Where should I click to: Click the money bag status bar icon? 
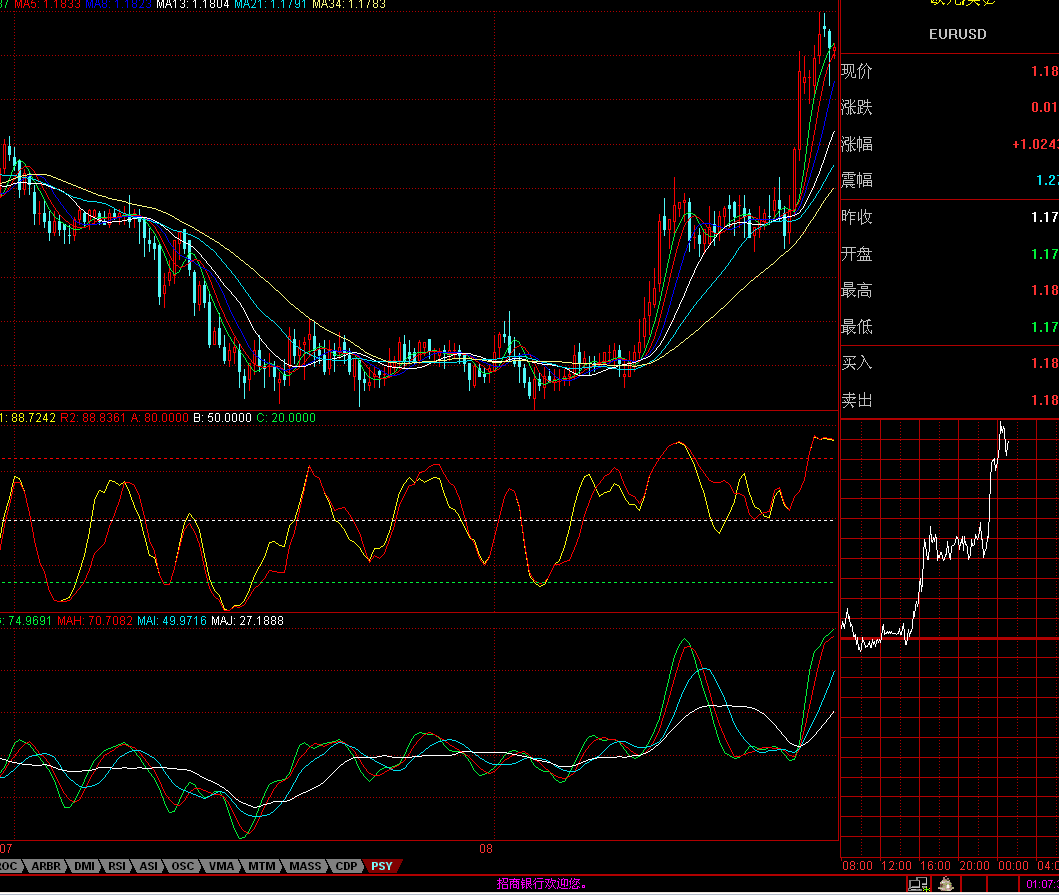point(945,884)
